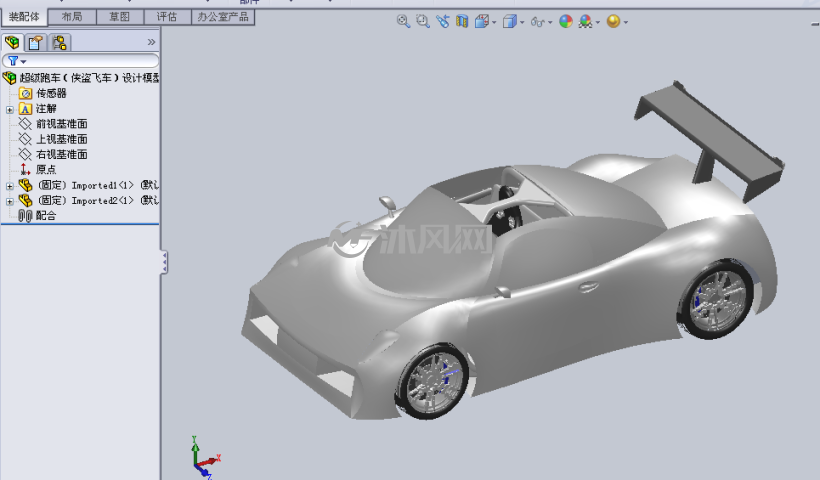Expand more manager tabs with the chevron

click(151, 42)
